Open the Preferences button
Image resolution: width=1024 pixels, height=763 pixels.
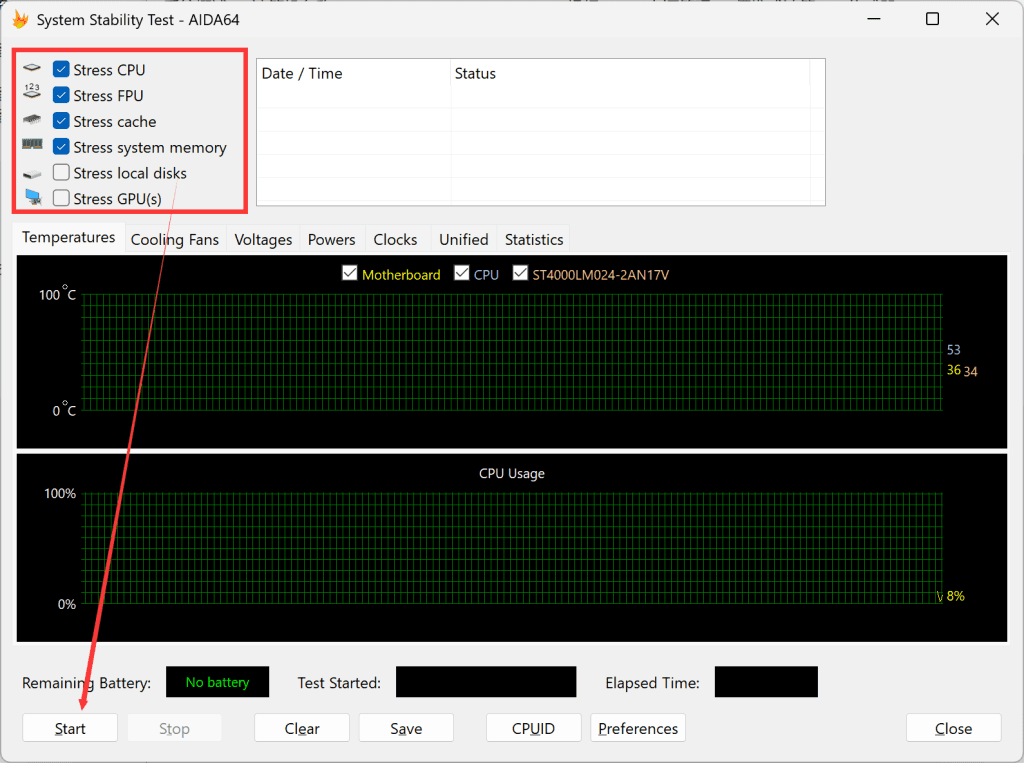638,728
